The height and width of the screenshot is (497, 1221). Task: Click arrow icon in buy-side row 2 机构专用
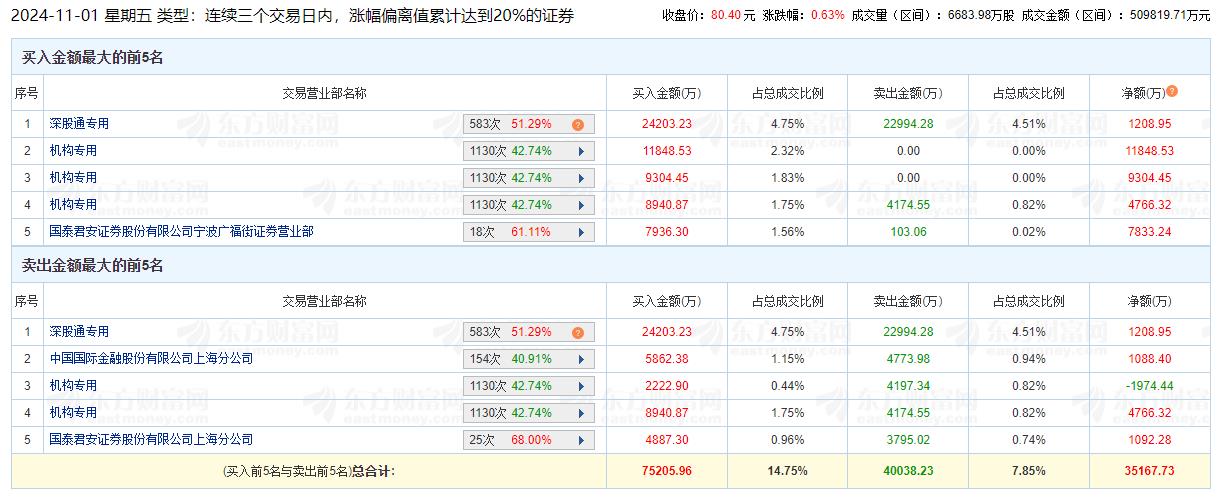pyautogui.click(x=579, y=152)
